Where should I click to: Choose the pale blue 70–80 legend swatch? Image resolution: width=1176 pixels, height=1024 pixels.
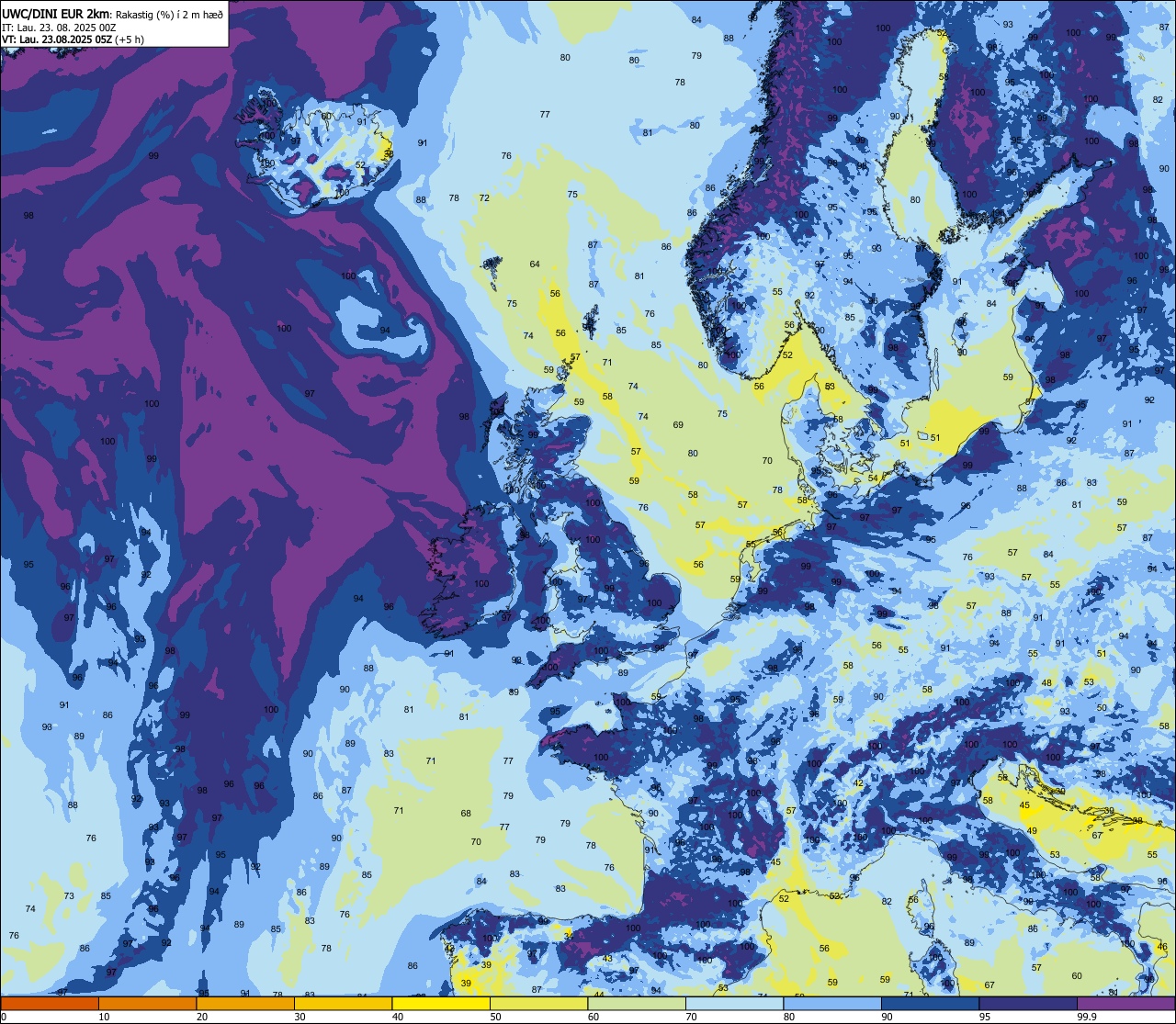[x=734, y=1003]
